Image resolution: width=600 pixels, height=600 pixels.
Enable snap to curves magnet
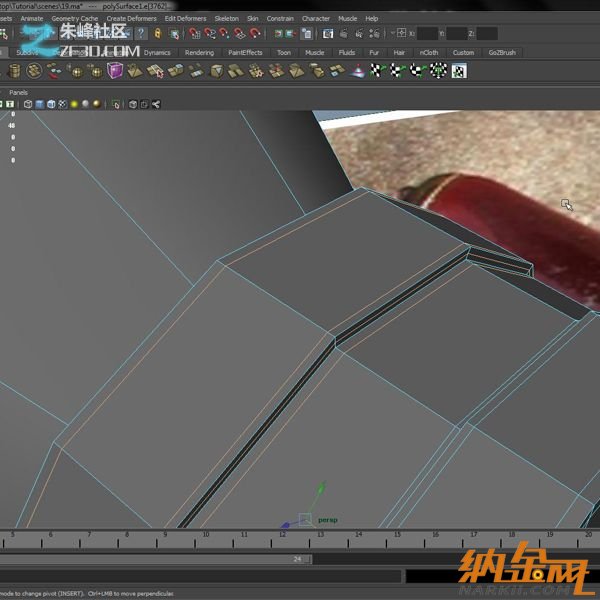(x=210, y=34)
